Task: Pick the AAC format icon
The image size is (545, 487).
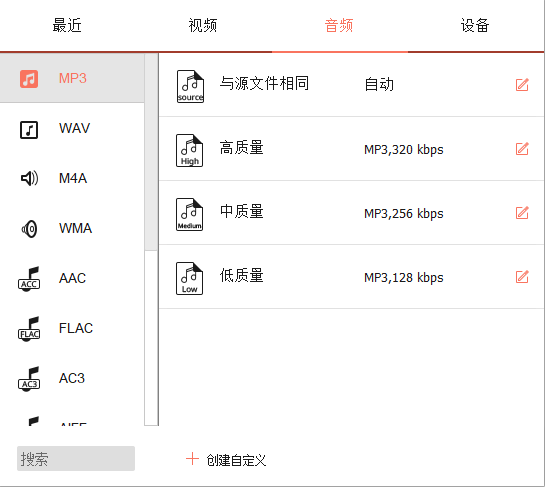Action: [x=29, y=279]
